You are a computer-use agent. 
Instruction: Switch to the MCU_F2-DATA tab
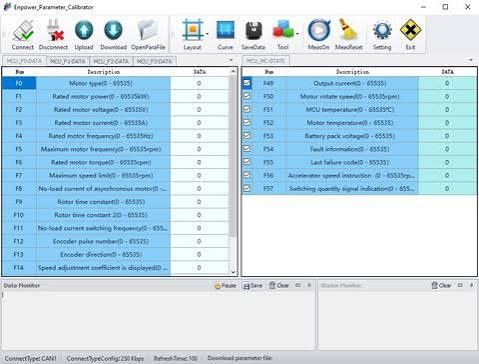pos(111,61)
